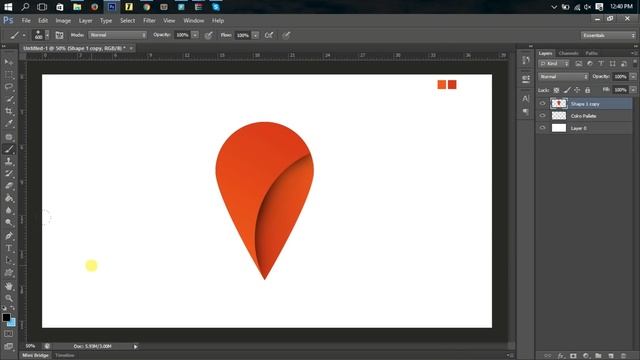640x360 pixels.
Task: Select the Hand tool
Action: 9,286
